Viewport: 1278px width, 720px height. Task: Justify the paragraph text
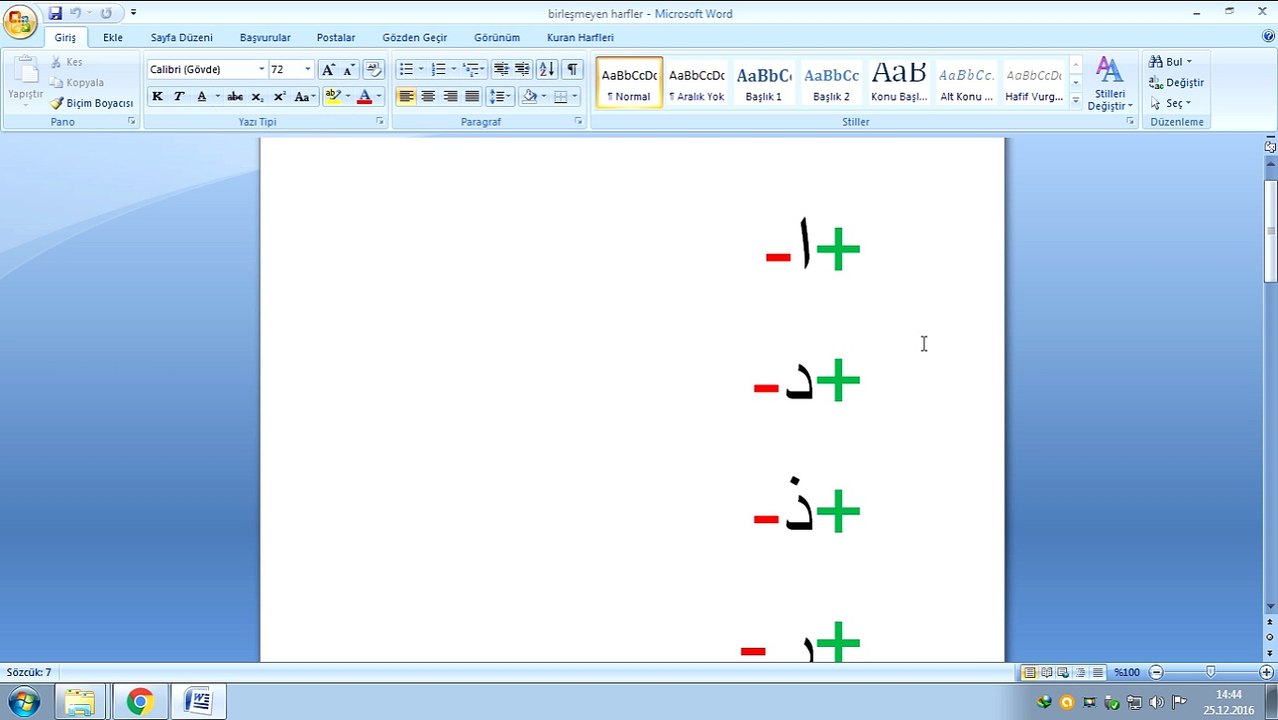(x=472, y=96)
